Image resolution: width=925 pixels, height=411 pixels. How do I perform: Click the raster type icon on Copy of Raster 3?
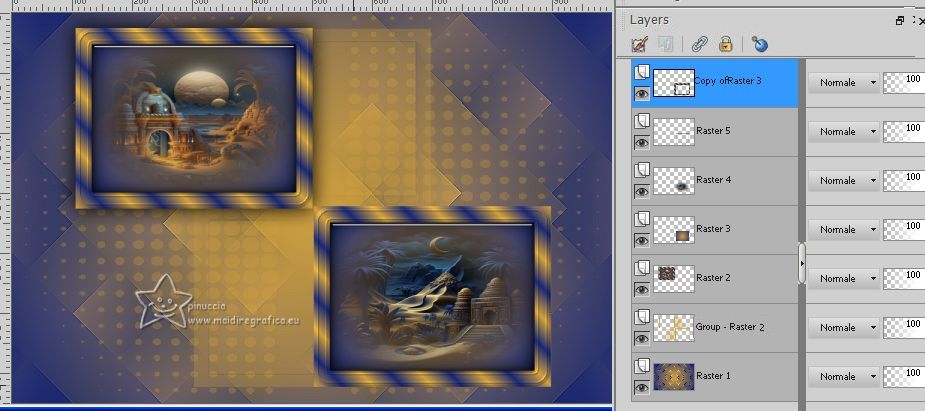tap(642, 72)
